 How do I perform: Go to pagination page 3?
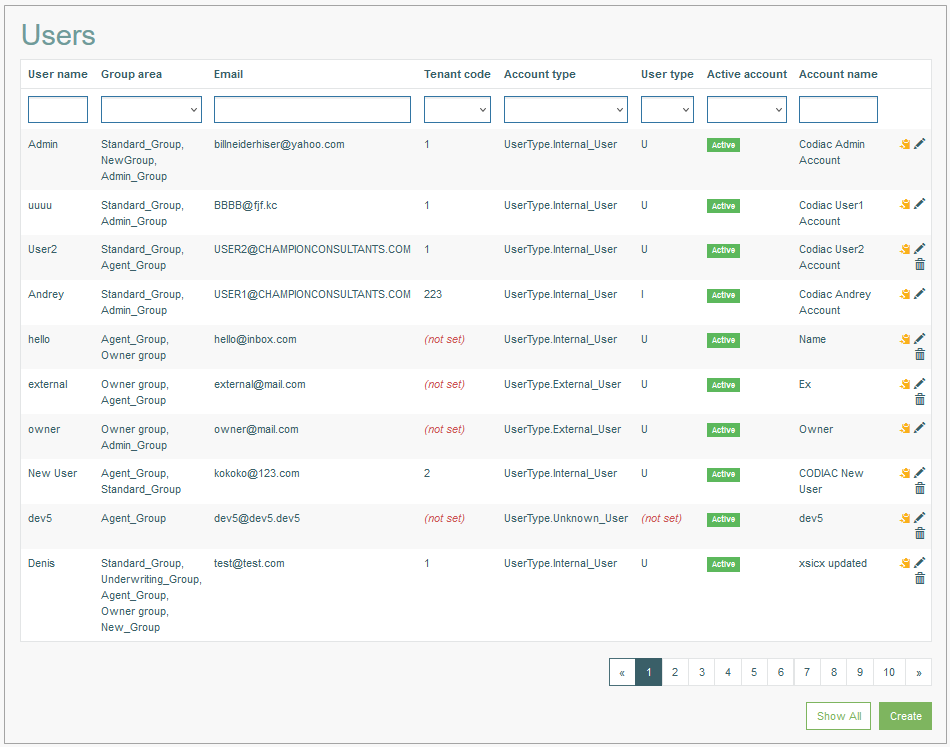702,672
